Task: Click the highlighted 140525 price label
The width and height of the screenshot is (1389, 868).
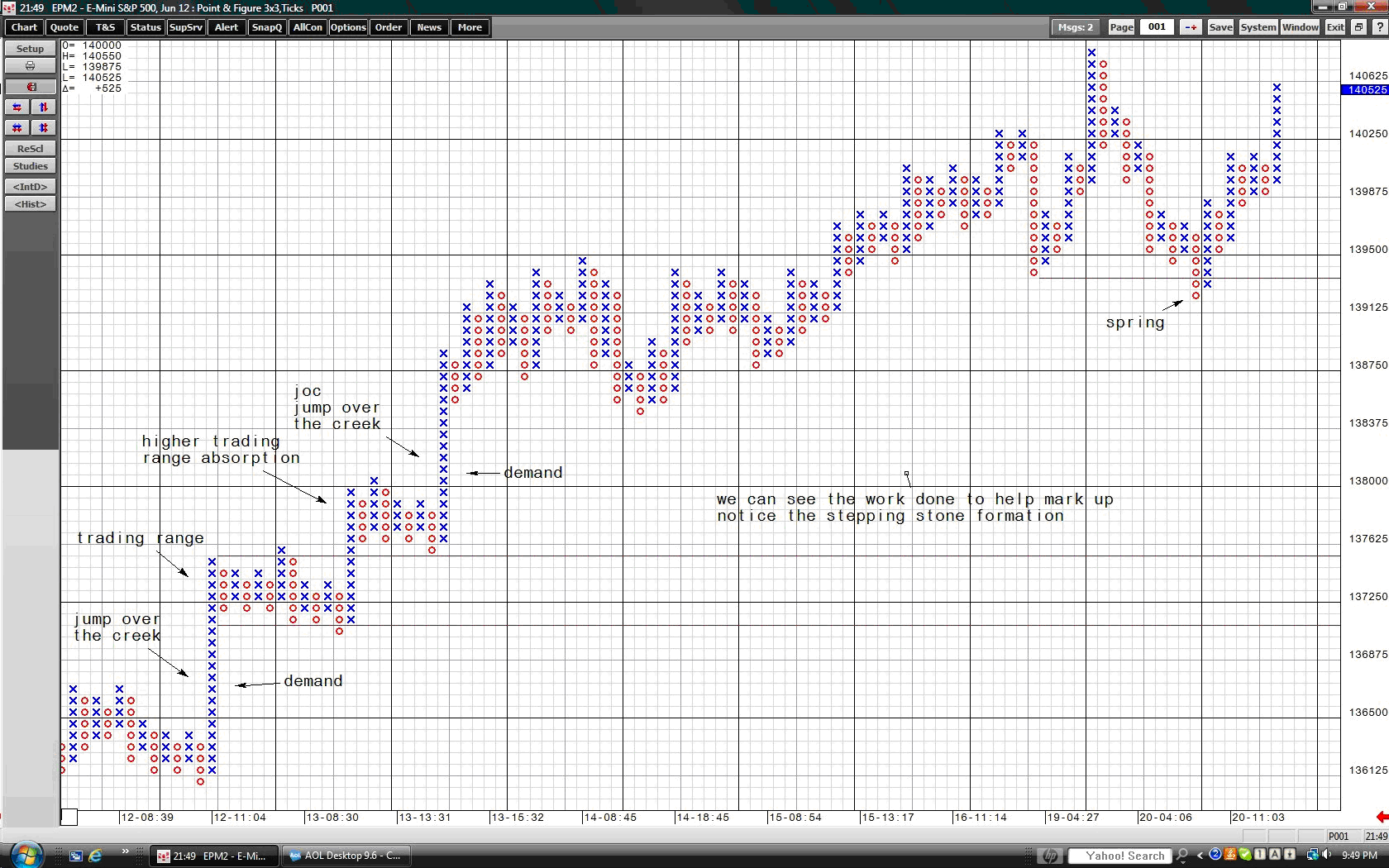Action: (x=1364, y=90)
